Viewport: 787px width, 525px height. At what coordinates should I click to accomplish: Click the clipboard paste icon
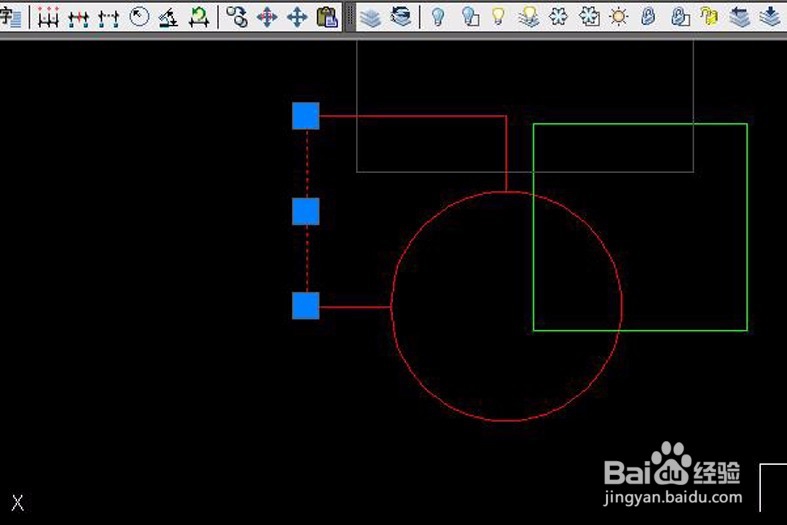click(327, 17)
